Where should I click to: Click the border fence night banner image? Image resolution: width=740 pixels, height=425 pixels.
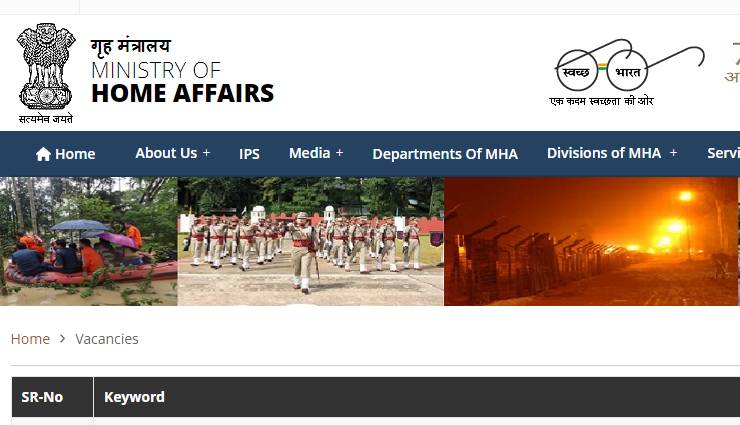[x=591, y=241]
